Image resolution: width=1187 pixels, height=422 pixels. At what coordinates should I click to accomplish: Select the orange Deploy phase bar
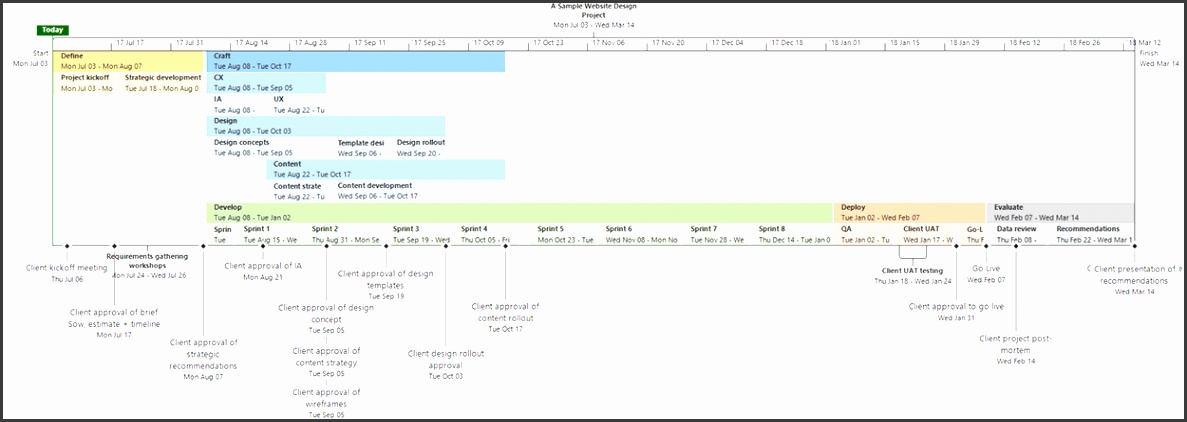(x=910, y=212)
